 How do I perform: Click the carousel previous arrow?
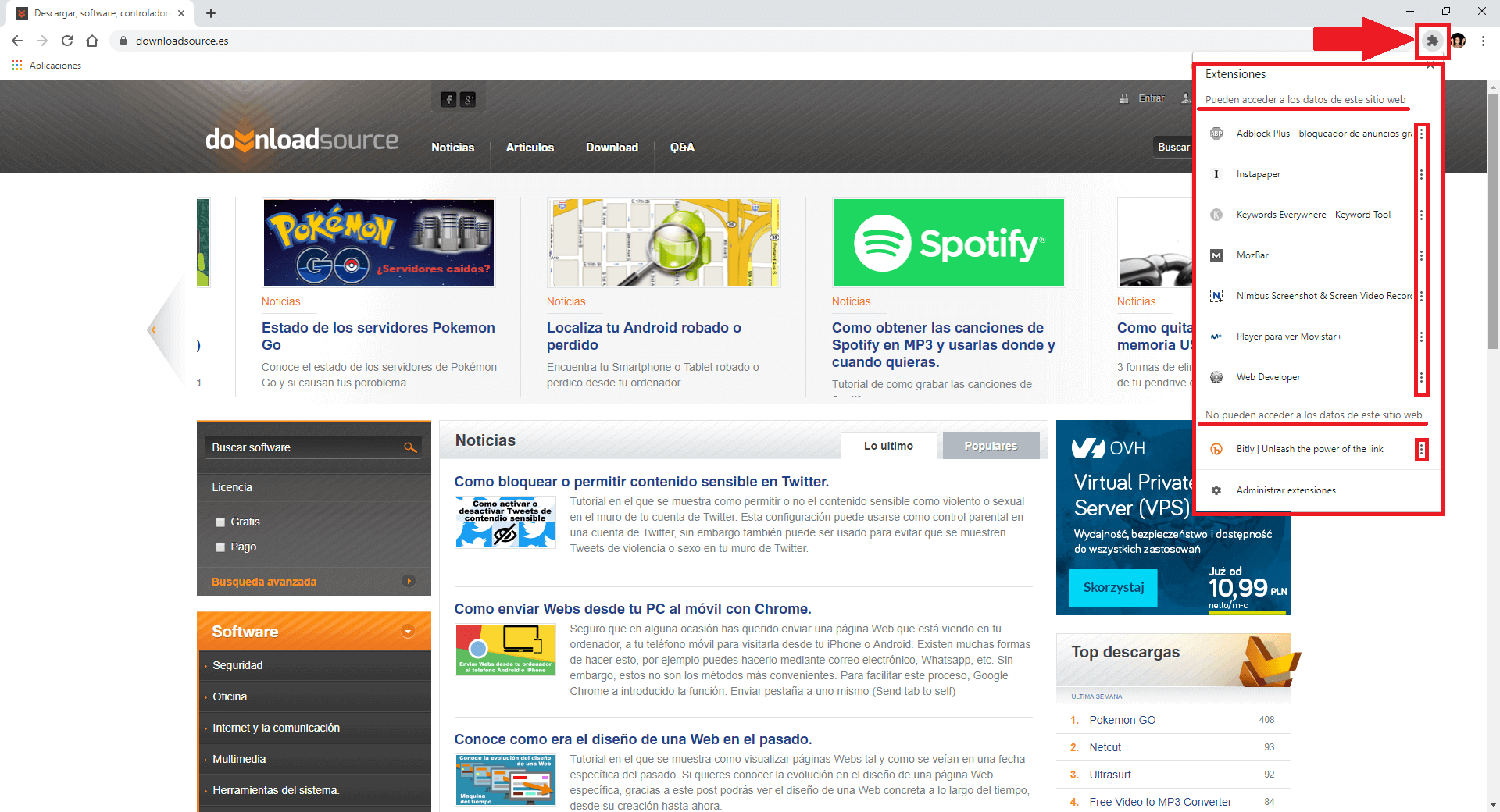pyautogui.click(x=154, y=329)
